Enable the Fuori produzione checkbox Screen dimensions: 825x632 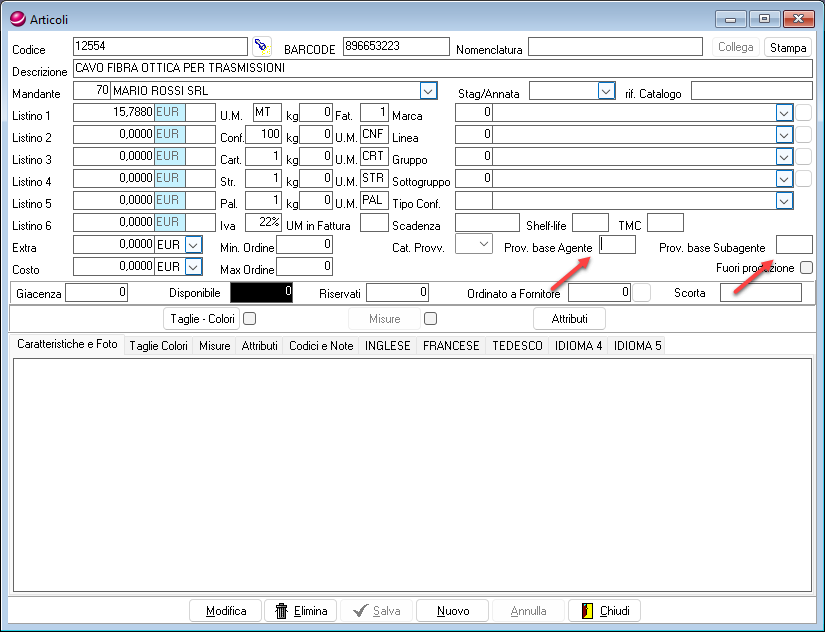(x=806, y=267)
